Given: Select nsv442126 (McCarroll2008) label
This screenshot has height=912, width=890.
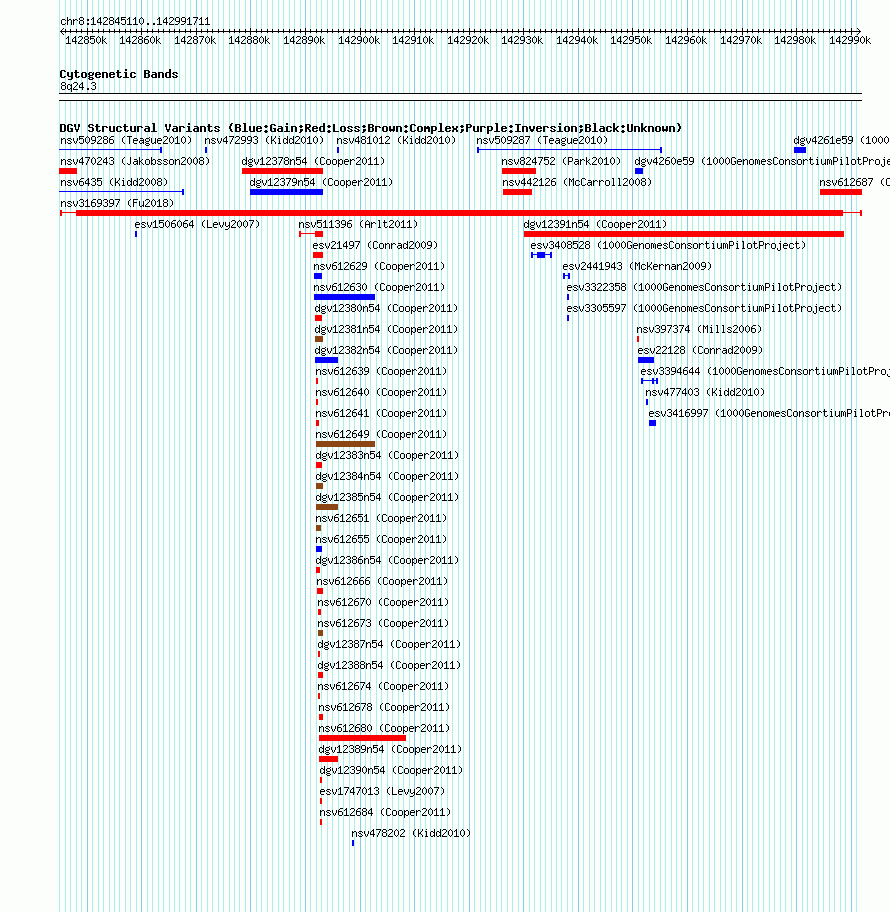Looking at the screenshot, I should pos(578,182).
